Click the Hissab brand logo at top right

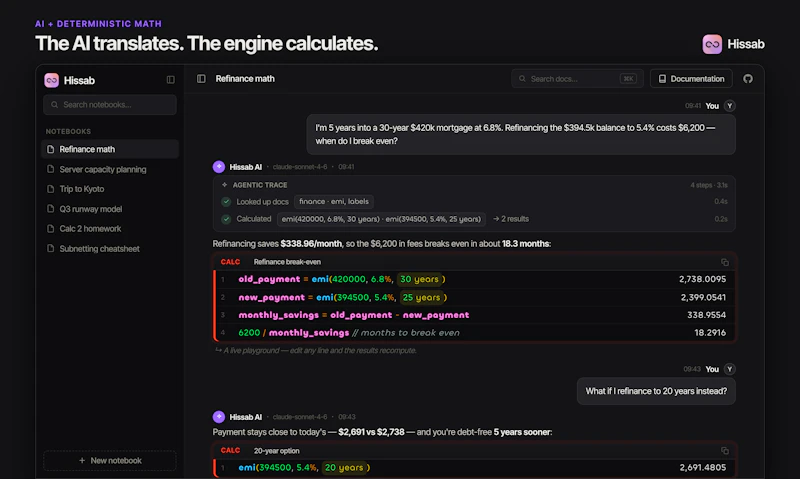coord(712,44)
